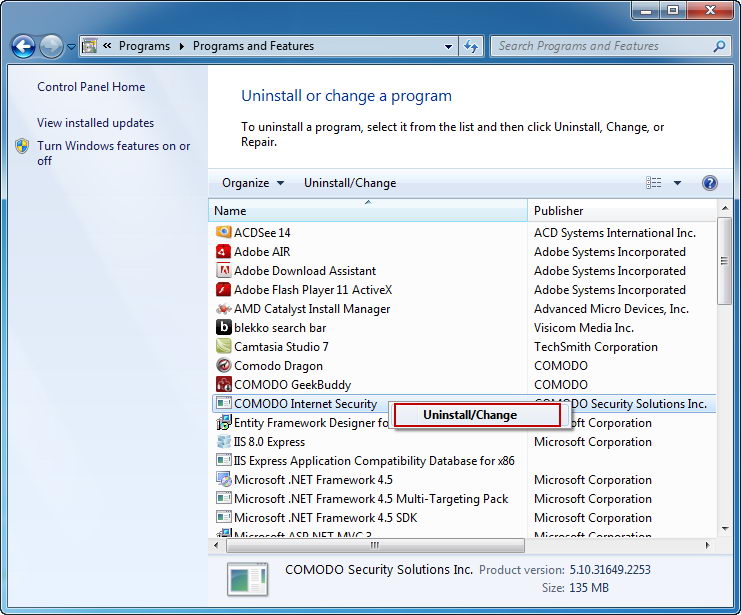The width and height of the screenshot is (741, 615).
Task: Open View installed updates link
Action: pyautogui.click(x=95, y=123)
